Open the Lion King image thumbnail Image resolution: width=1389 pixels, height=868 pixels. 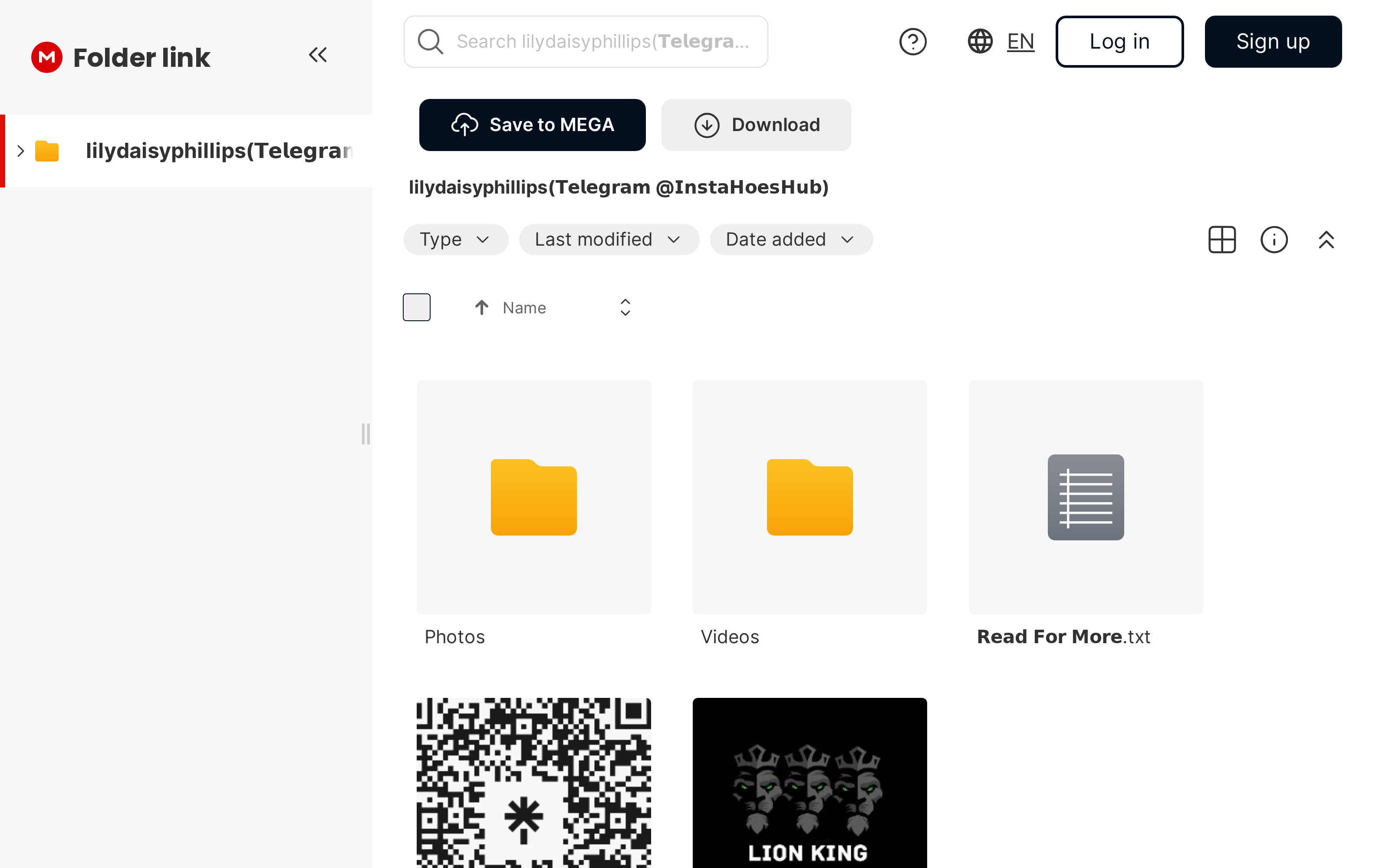click(x=810, y=783)
